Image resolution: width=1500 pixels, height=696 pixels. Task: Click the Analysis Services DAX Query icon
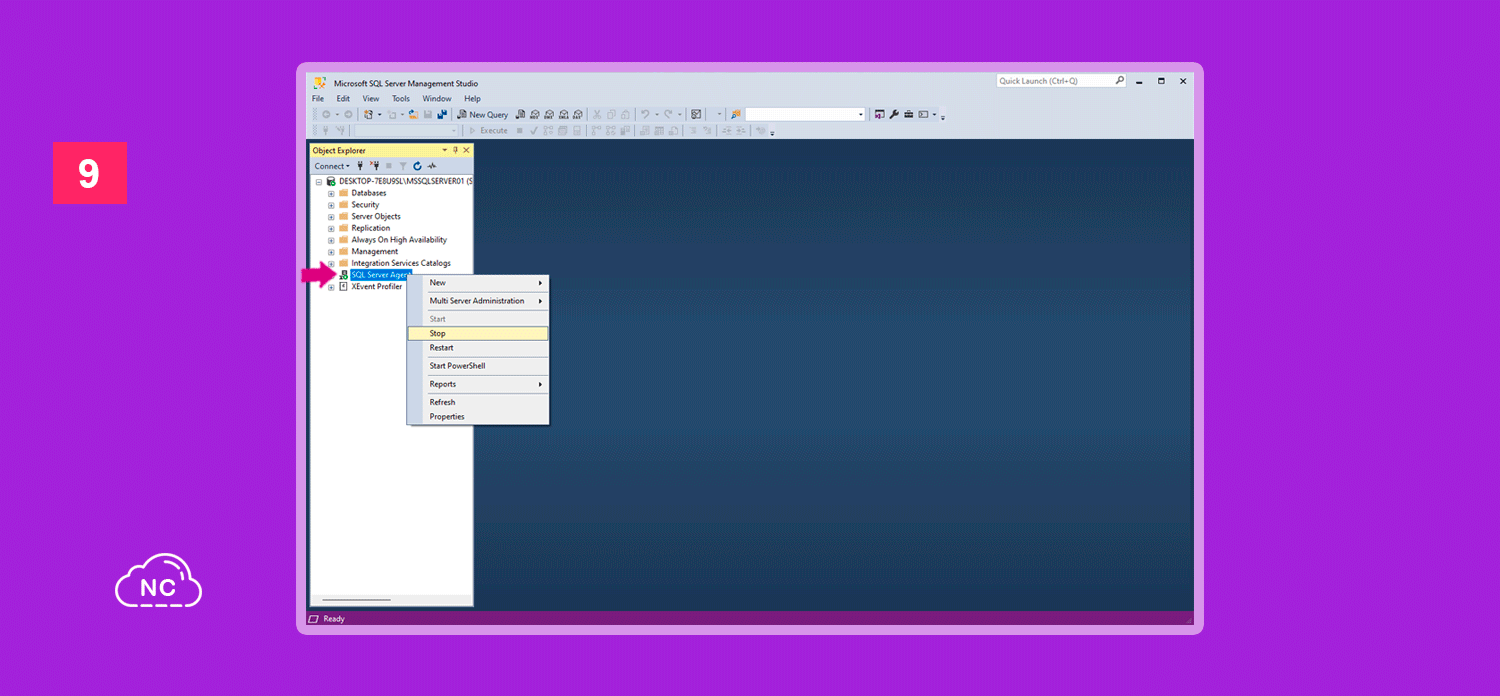tap(577, 115)
